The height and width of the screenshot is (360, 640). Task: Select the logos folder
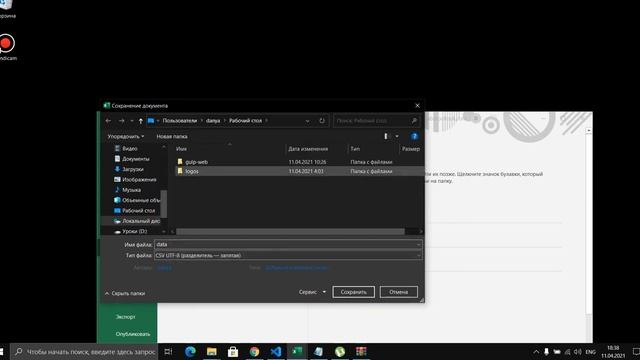pyautogui.click(x=191, y=171)
